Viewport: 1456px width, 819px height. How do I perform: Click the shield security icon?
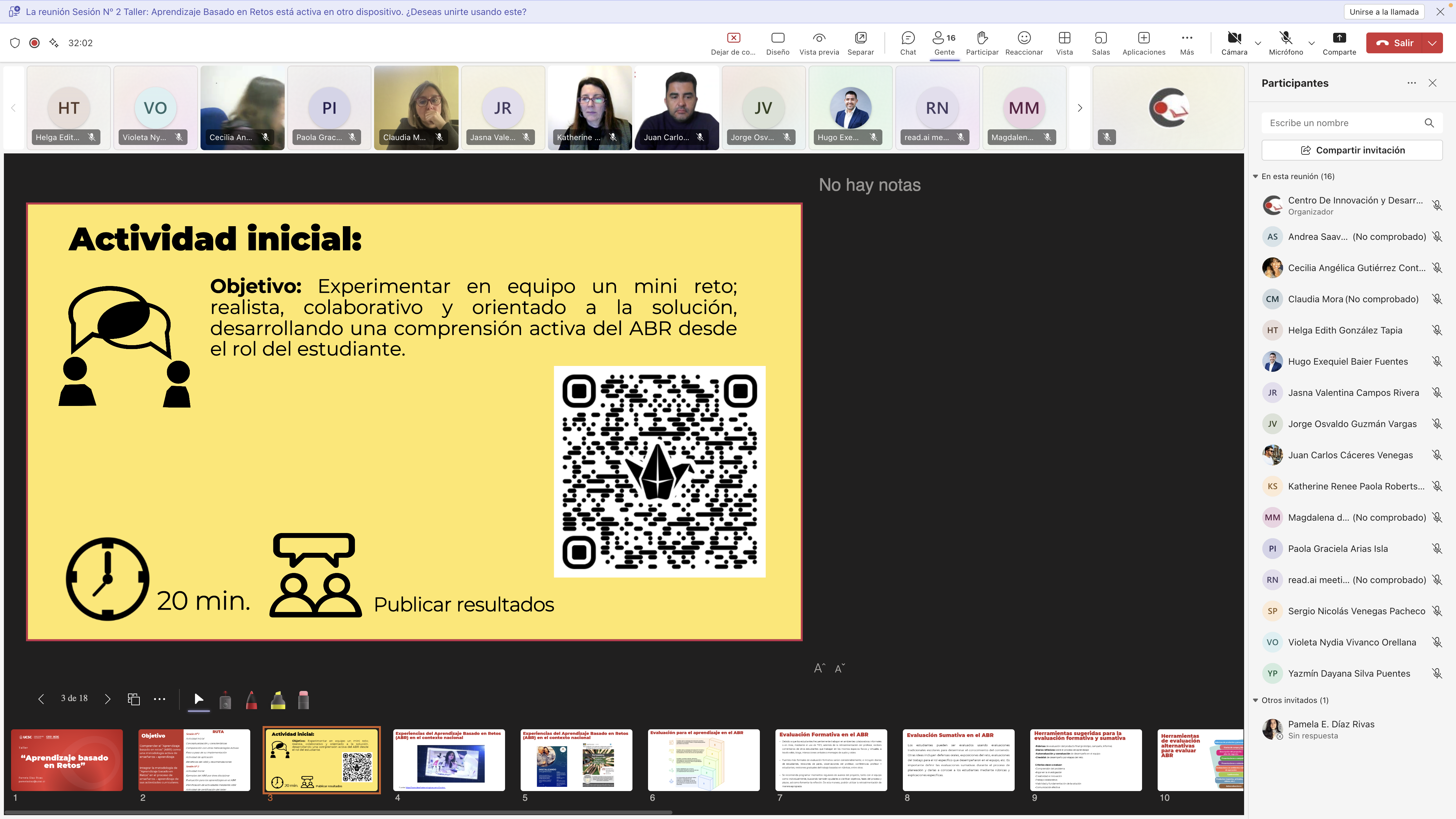coord(15,43)
